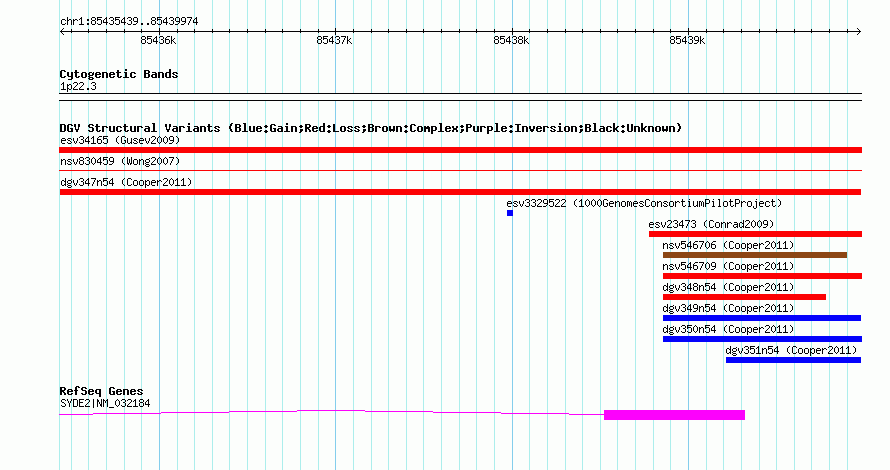This screenshot has width=890, height=470.
Task: Click the chr1:85435439..85439974 coordinate text
Action: coord(129,22)
